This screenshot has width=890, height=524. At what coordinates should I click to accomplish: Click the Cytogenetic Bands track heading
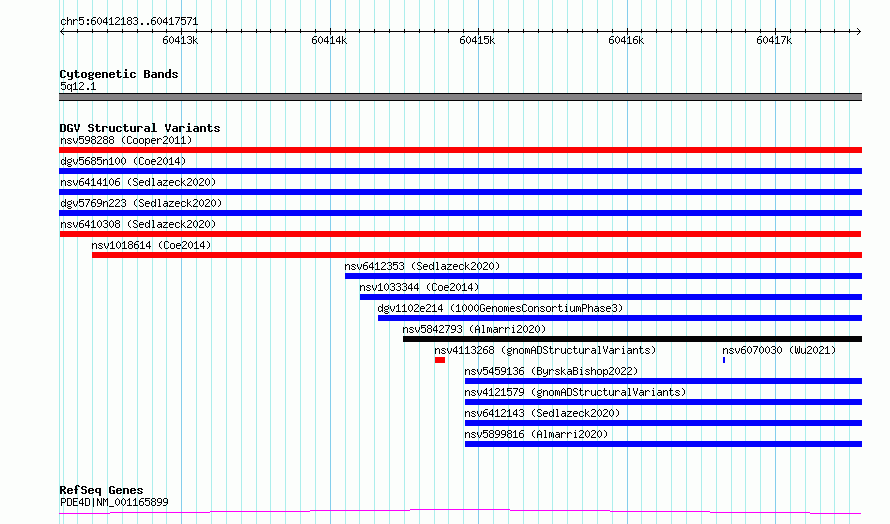click(x=119, y=74)
